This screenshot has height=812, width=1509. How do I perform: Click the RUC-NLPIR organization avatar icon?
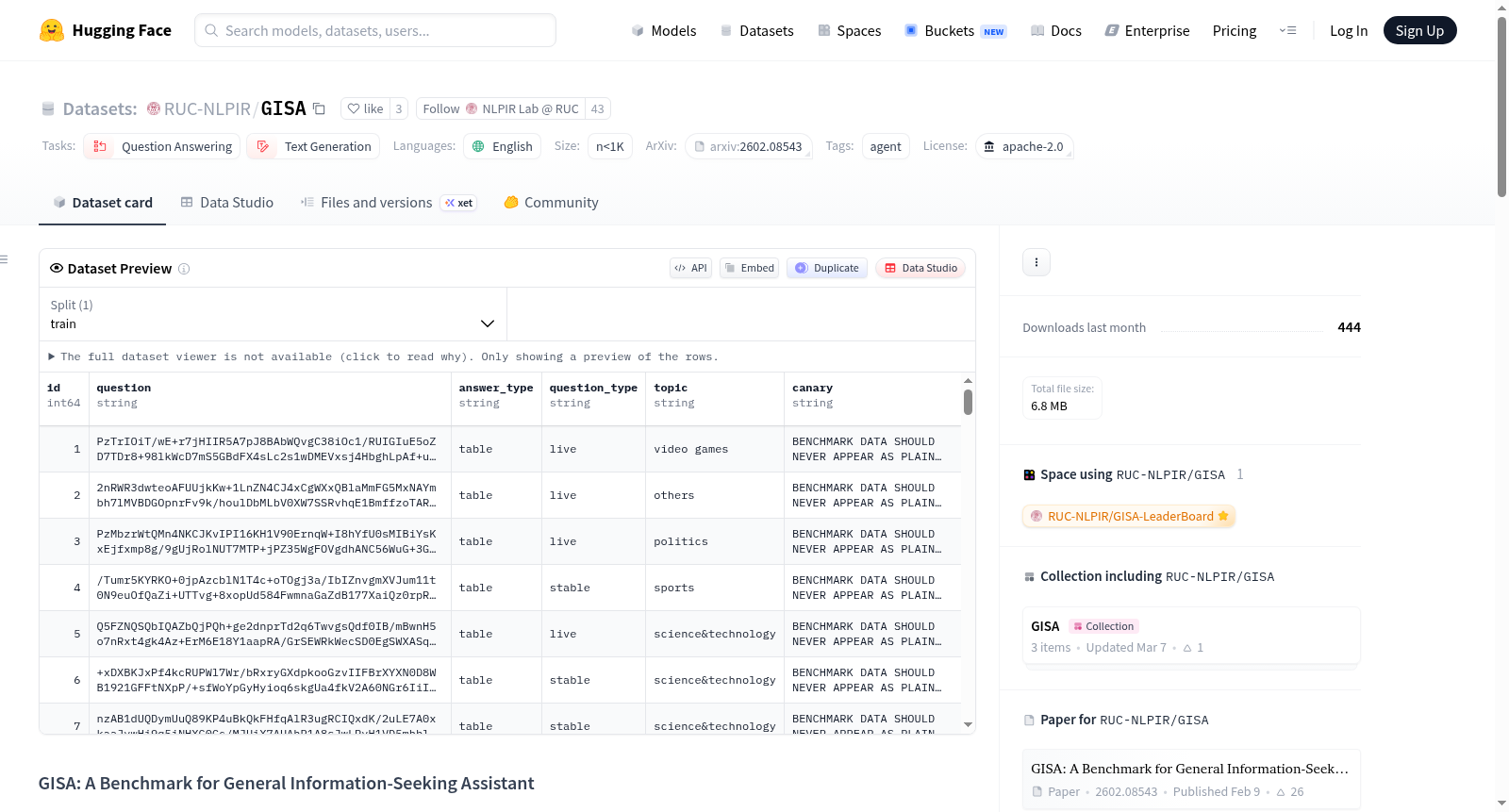154,108
